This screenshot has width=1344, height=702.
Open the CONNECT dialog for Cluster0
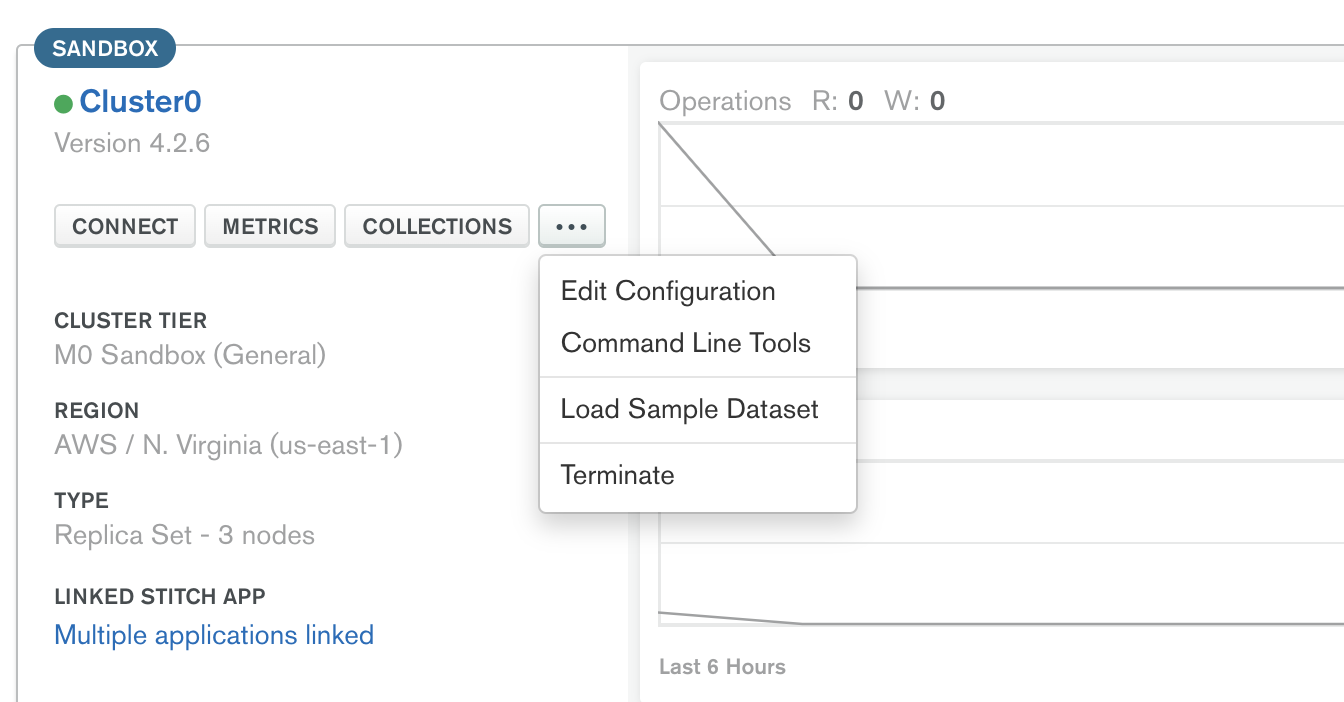(x=124, y=225)
